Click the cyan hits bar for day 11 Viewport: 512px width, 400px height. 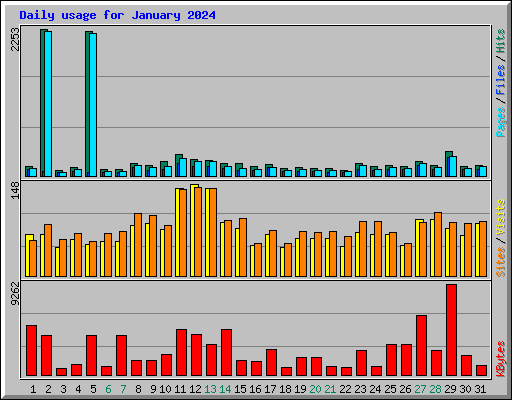(x=183, y=167)
